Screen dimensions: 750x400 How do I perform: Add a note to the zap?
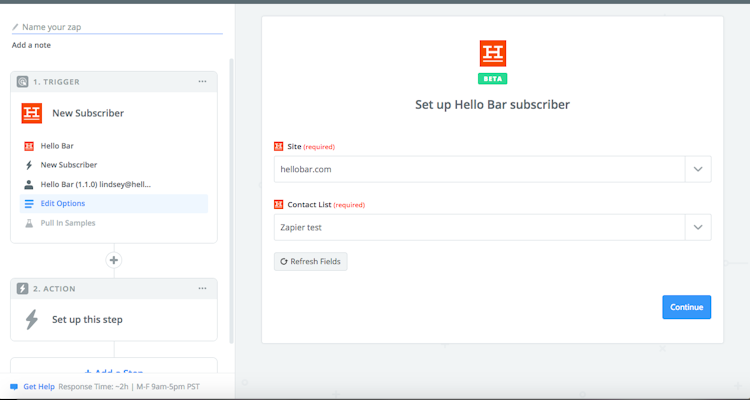click(31, 45)
